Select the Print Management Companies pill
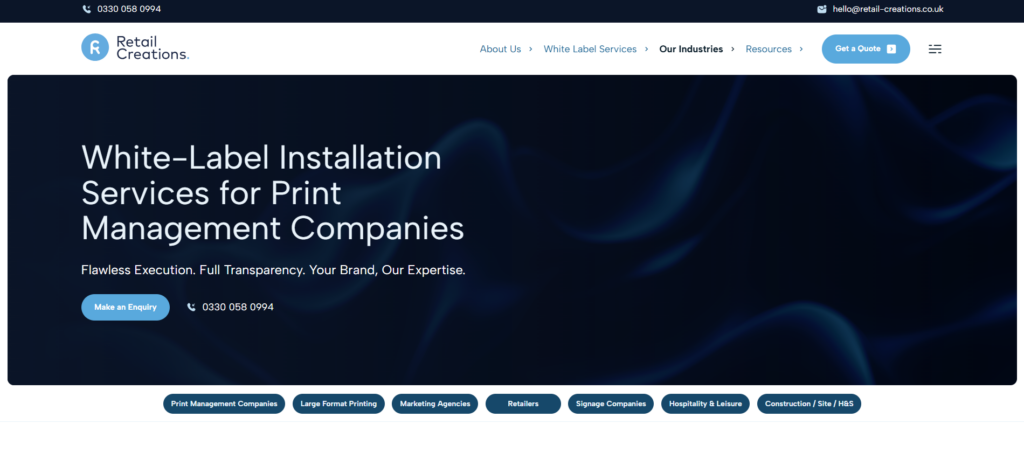Viewport: 1024px width, 466px height. point(224,404)
